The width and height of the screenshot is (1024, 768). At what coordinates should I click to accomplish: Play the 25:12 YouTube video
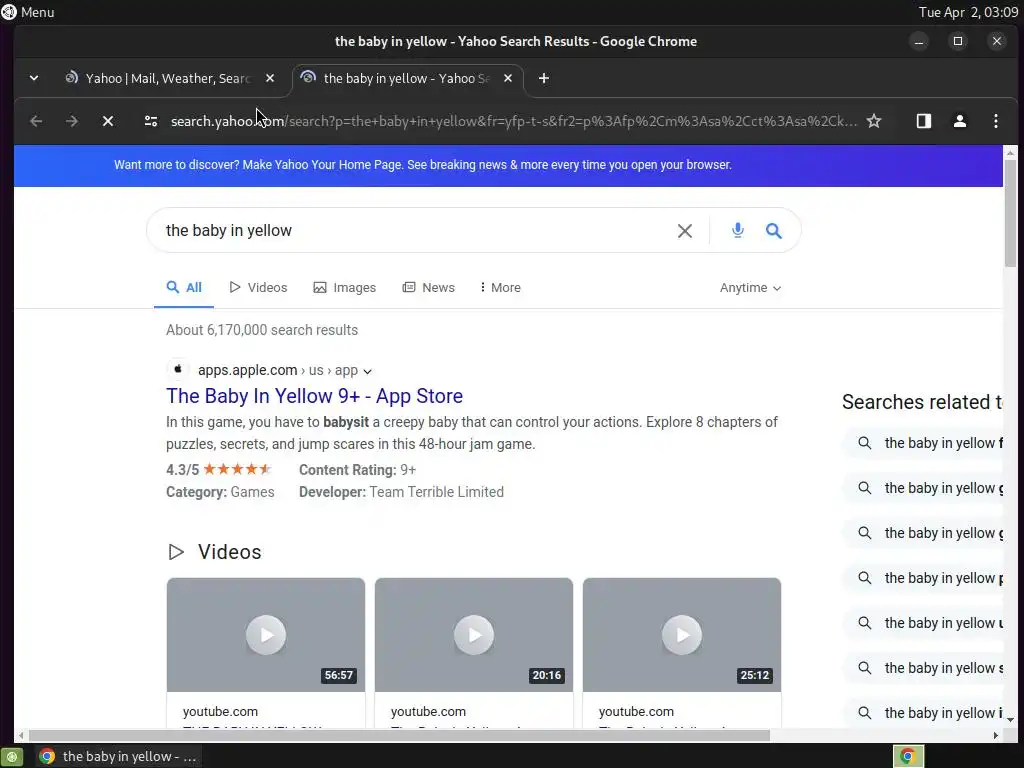(682, 634)
